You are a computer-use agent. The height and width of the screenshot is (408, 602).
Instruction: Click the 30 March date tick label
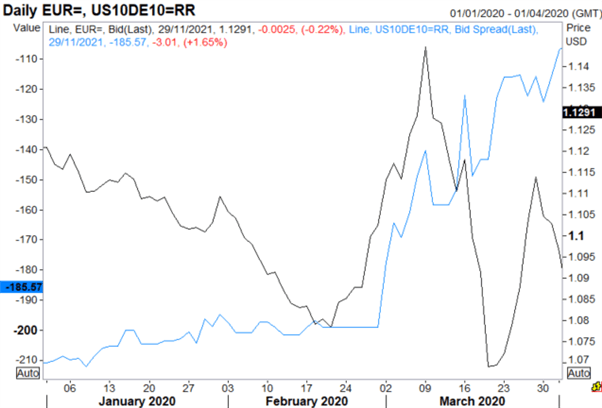(x=543, y=388)
